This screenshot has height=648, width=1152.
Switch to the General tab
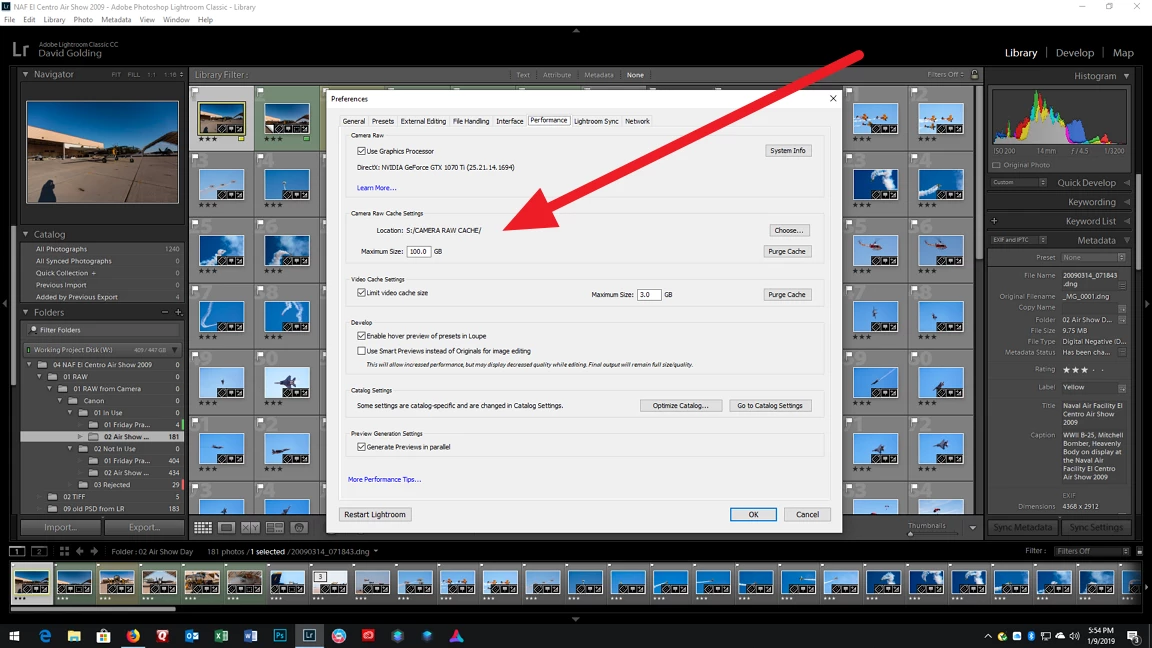coord(353,121)
